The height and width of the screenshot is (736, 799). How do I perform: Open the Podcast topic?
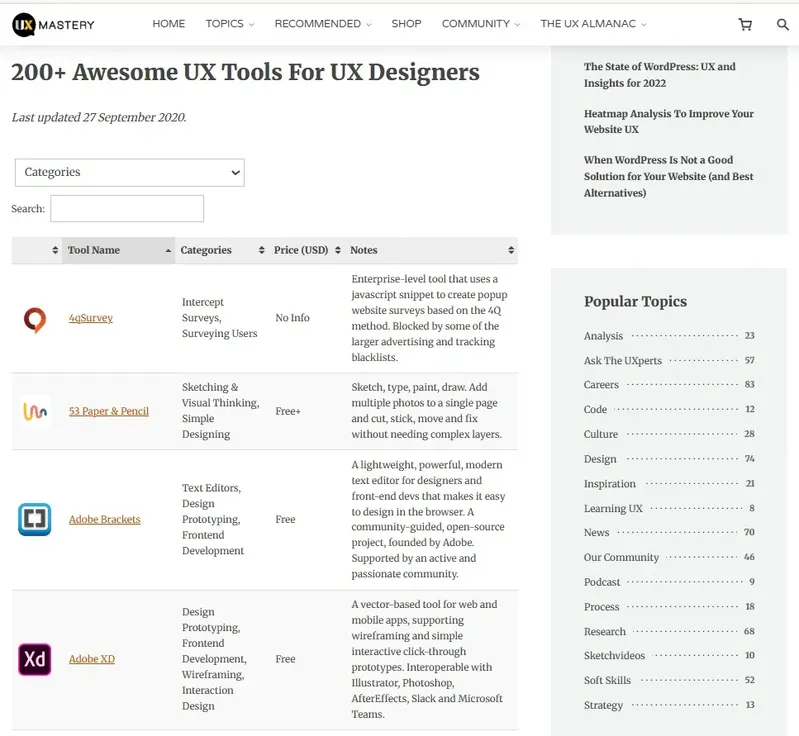point(602,582)
